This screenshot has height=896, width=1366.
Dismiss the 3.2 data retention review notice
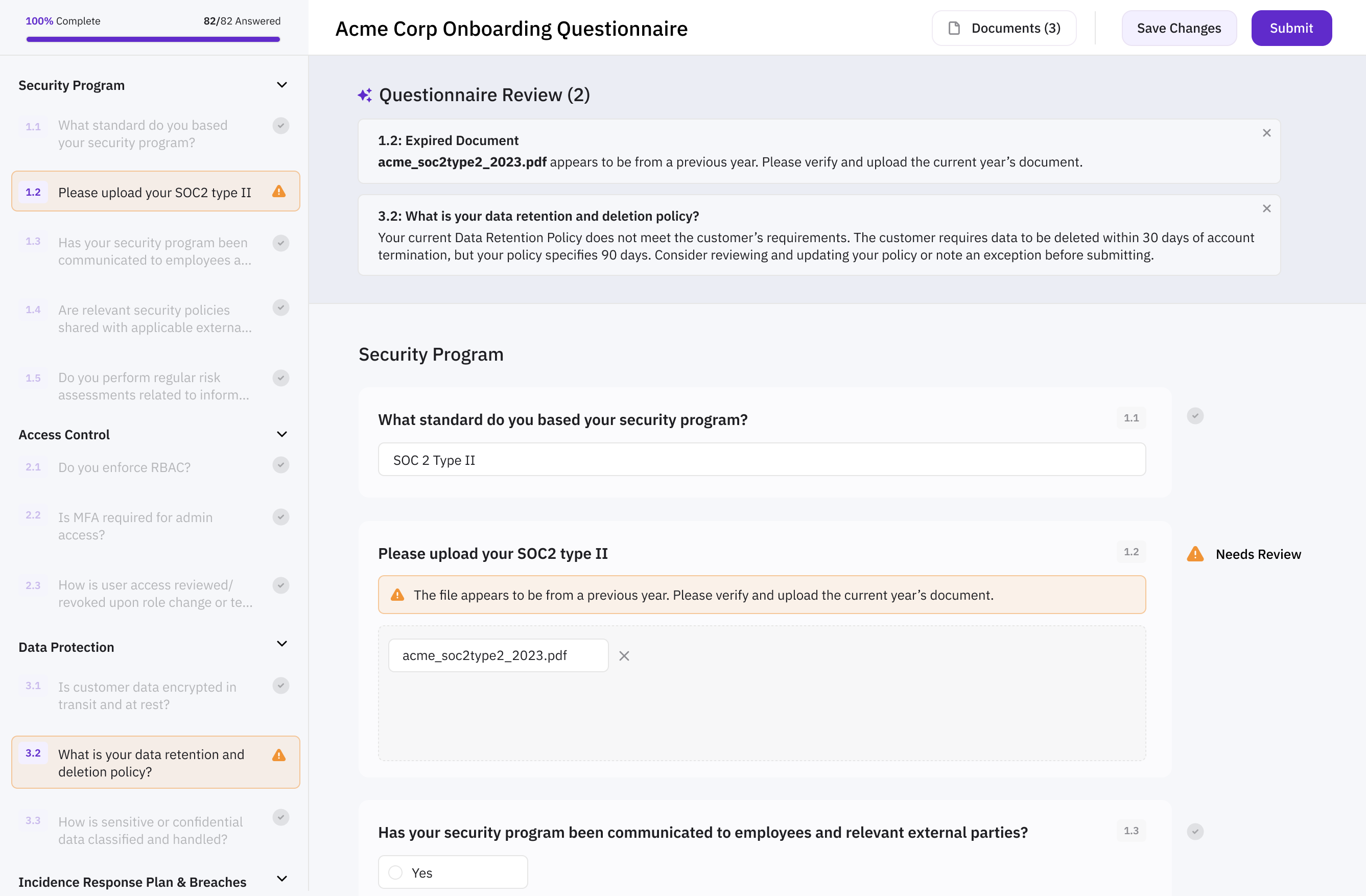coord(1266,209)
